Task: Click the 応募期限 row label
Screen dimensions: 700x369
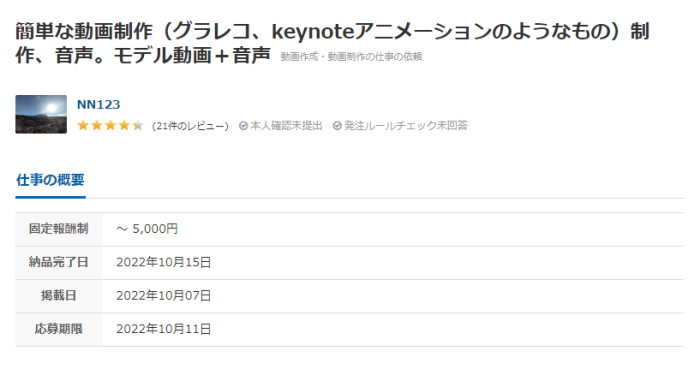Action: pyautogui.click(x=59, y=329)
